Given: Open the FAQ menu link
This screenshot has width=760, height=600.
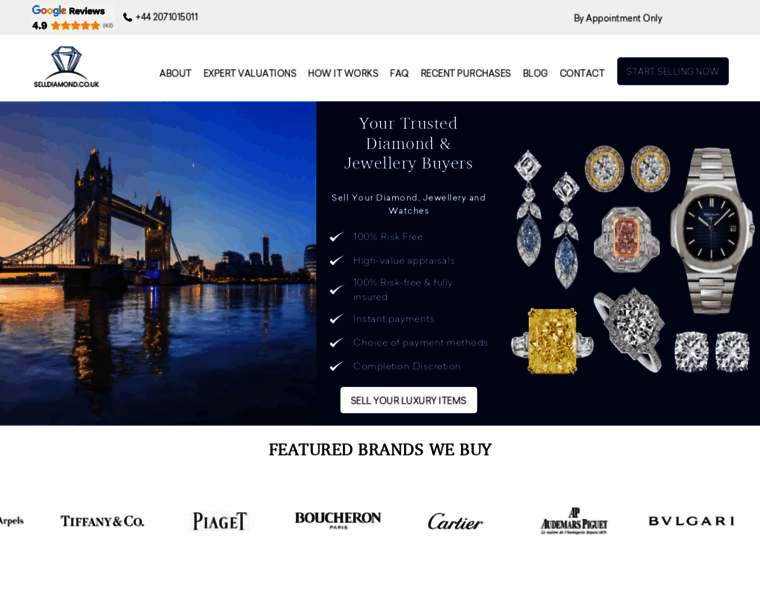Looking at the screenshot, I should (x=399, y=73).
